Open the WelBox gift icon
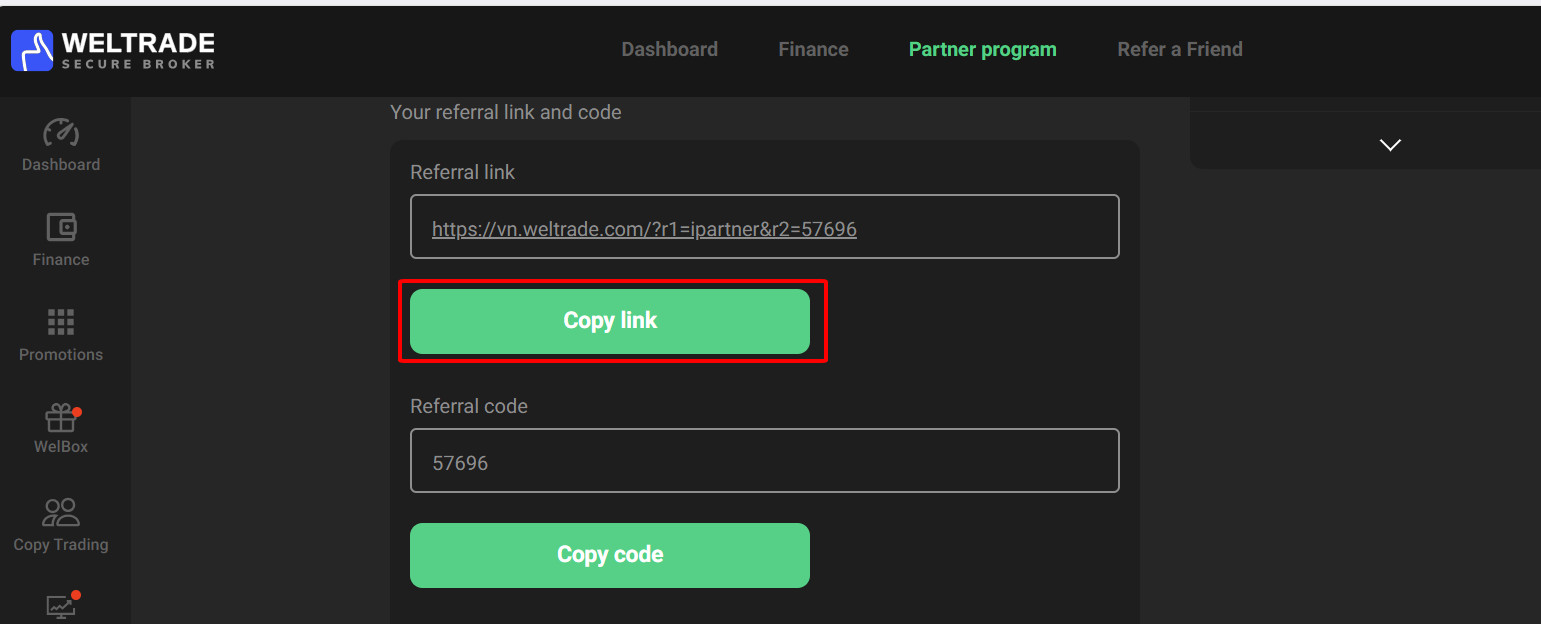The height and width of the screenshot is (624, 1541). [61, 418]
